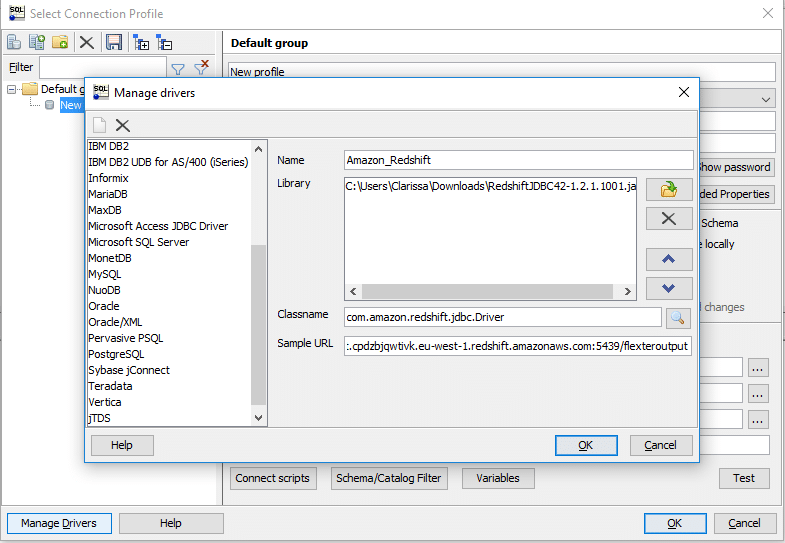Edit driver Name field Amazon_Redshift
The image size is (785, 543).
(519, 160)
